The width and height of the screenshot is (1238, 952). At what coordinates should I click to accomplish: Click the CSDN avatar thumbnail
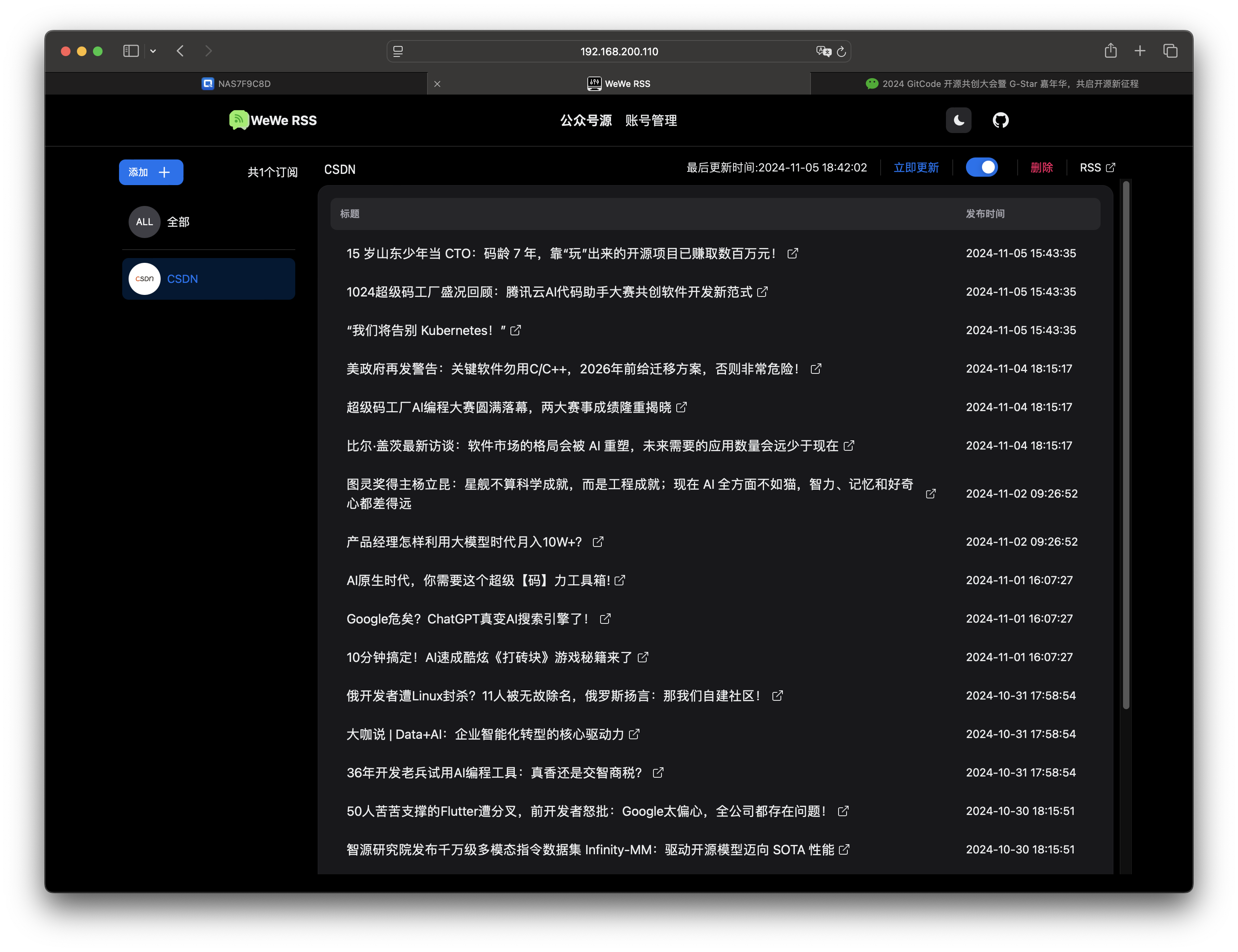(x=145, y=279)
